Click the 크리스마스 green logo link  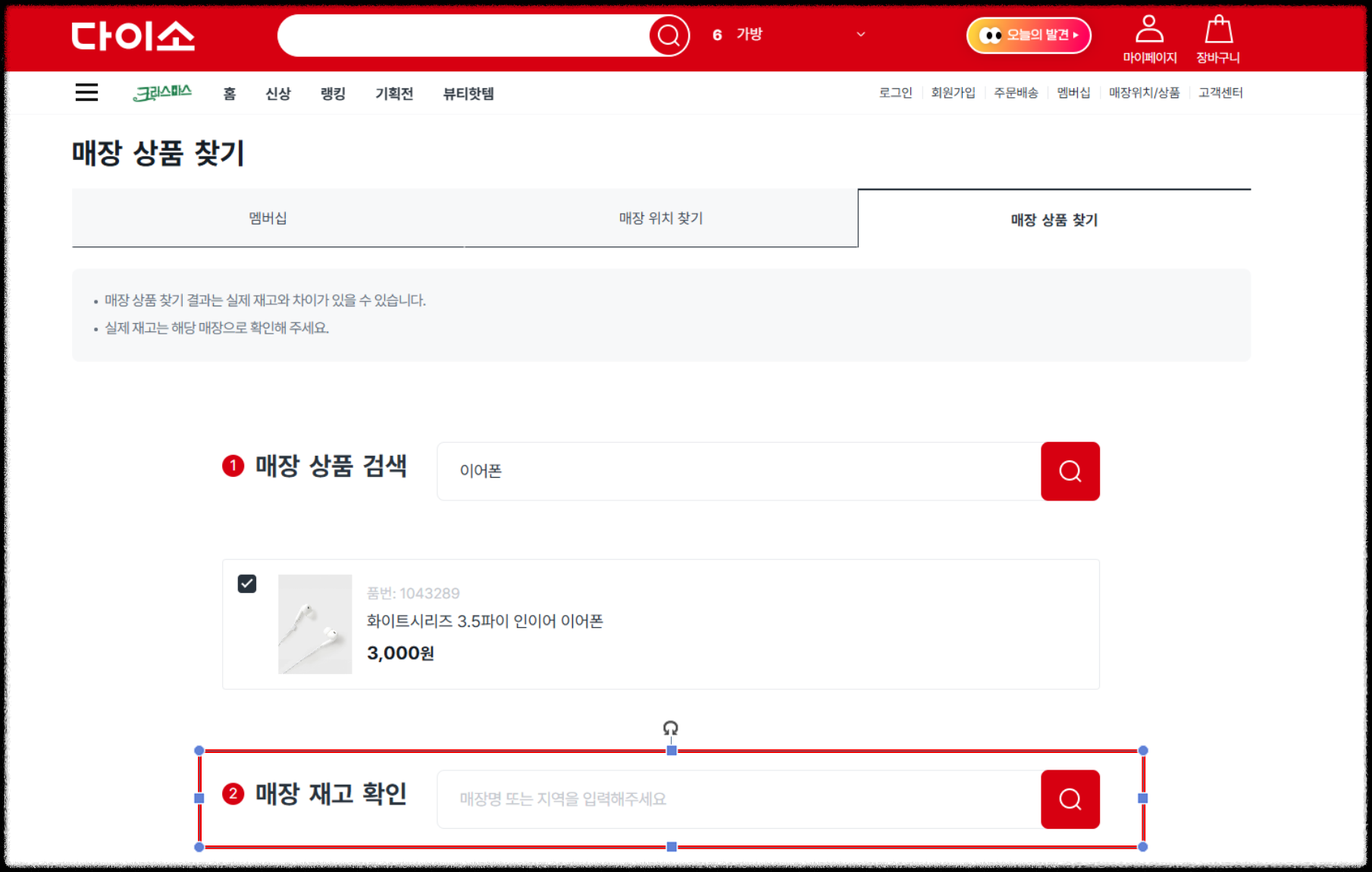click(x=162, y=93)
